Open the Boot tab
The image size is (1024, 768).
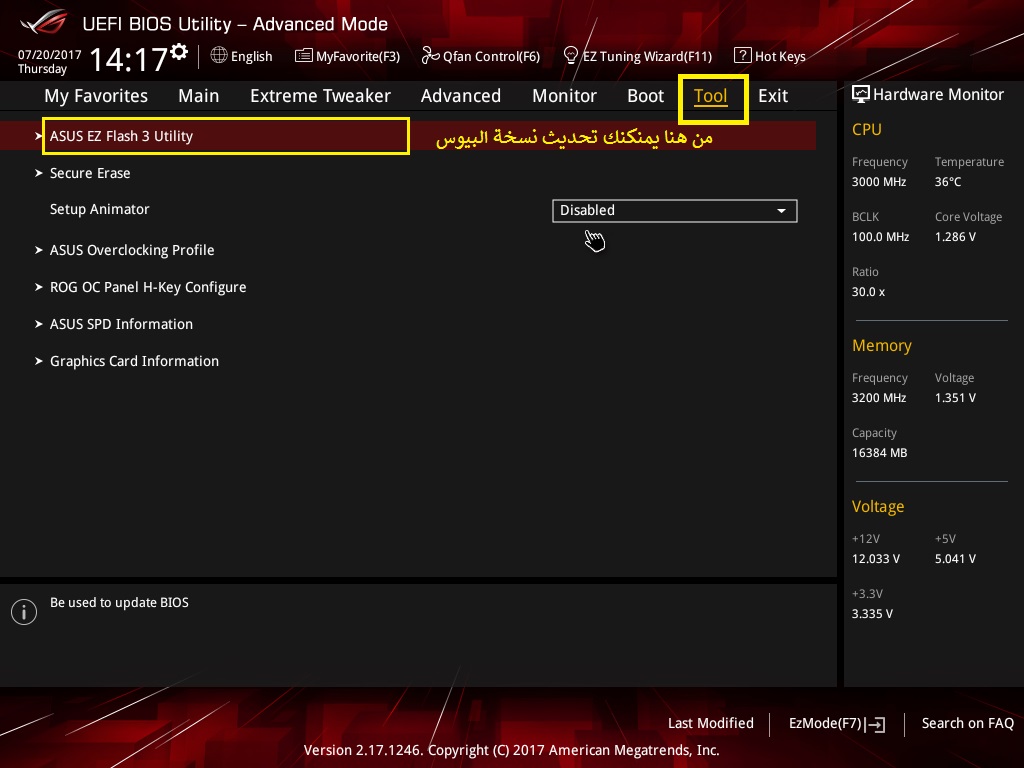coord(645,96)
